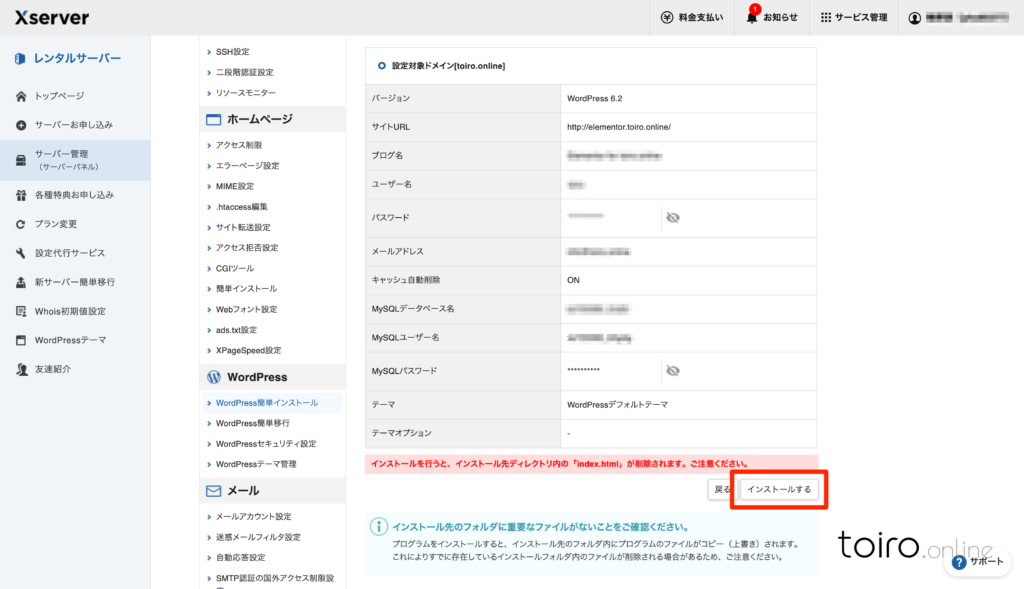
Task: Click the user account avatar icon
Action: (x=914, y=17)
